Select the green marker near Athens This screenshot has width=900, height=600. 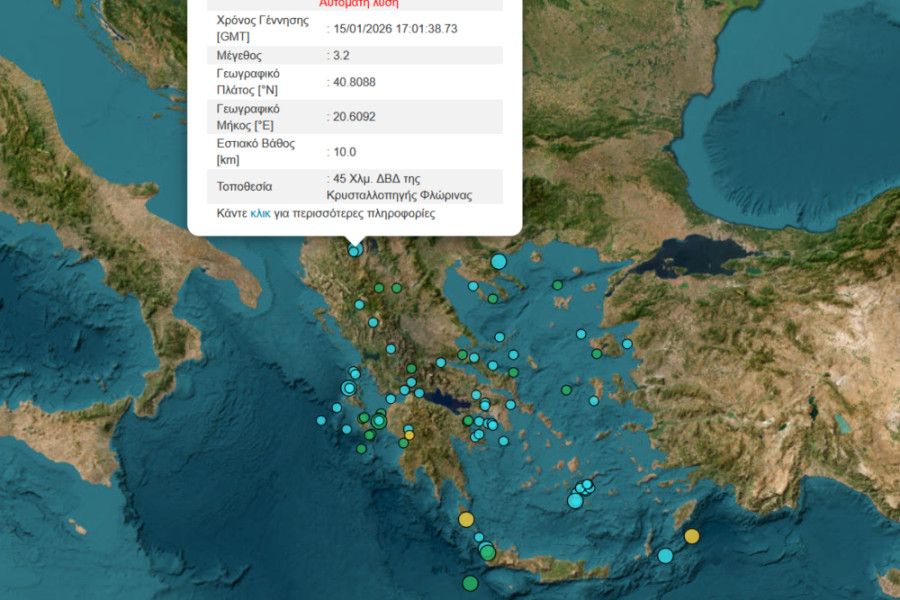coord(467,420)
